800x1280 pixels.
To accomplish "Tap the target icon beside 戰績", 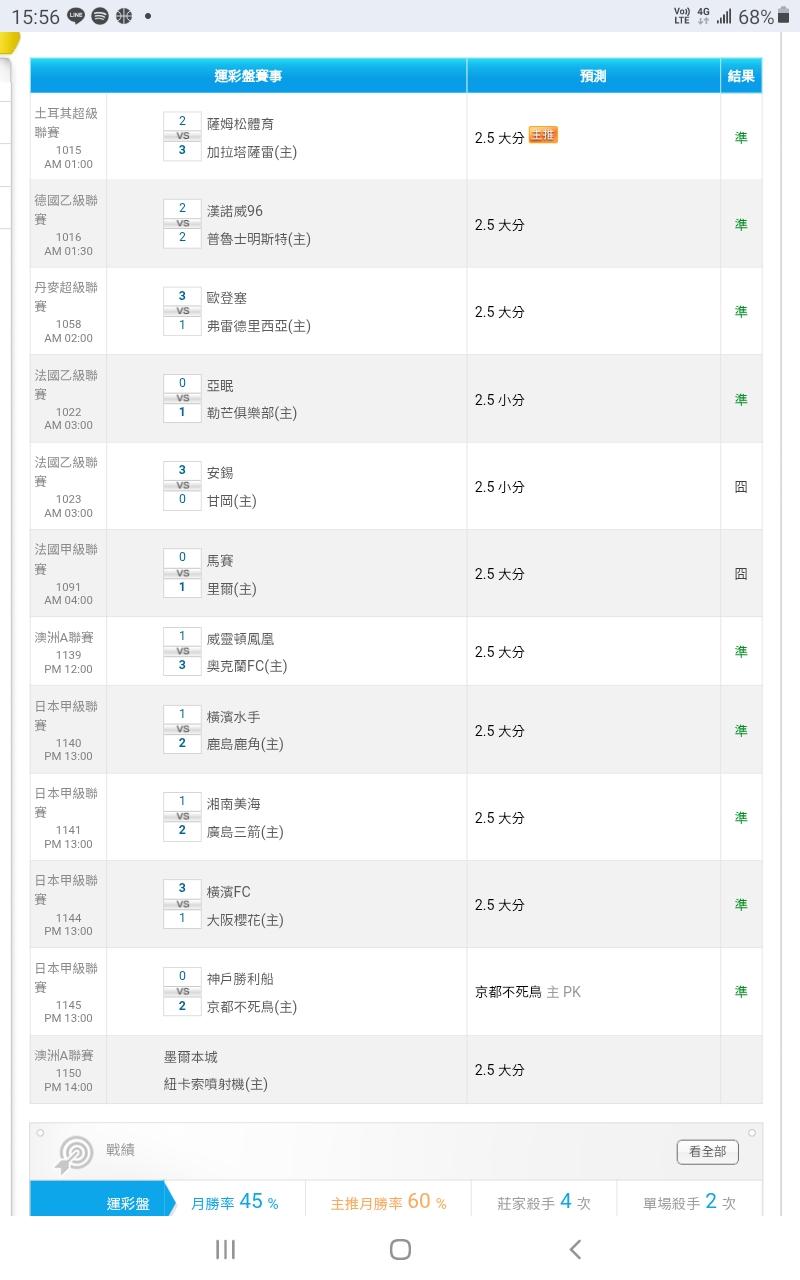I will pos(75,1154).
